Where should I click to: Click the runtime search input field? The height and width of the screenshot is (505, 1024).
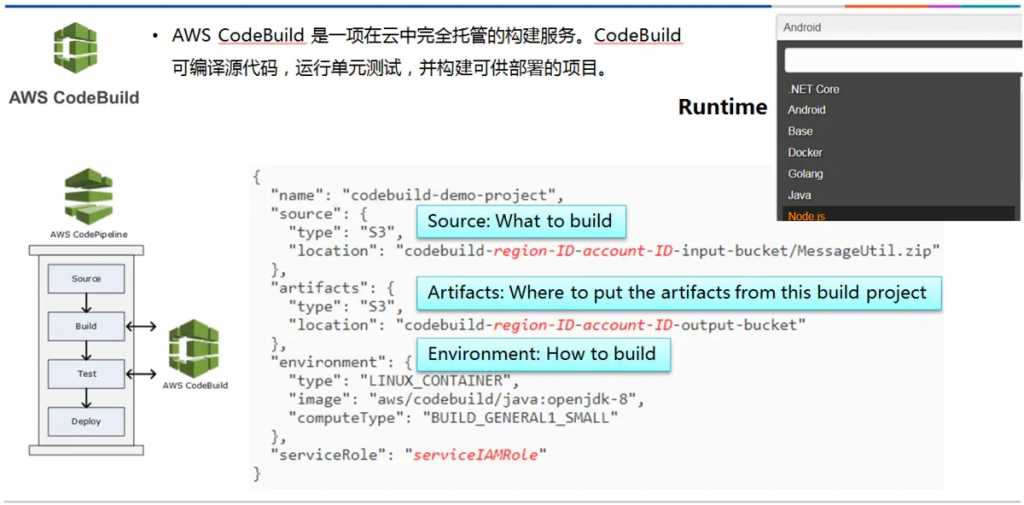[x=904, y=60]
